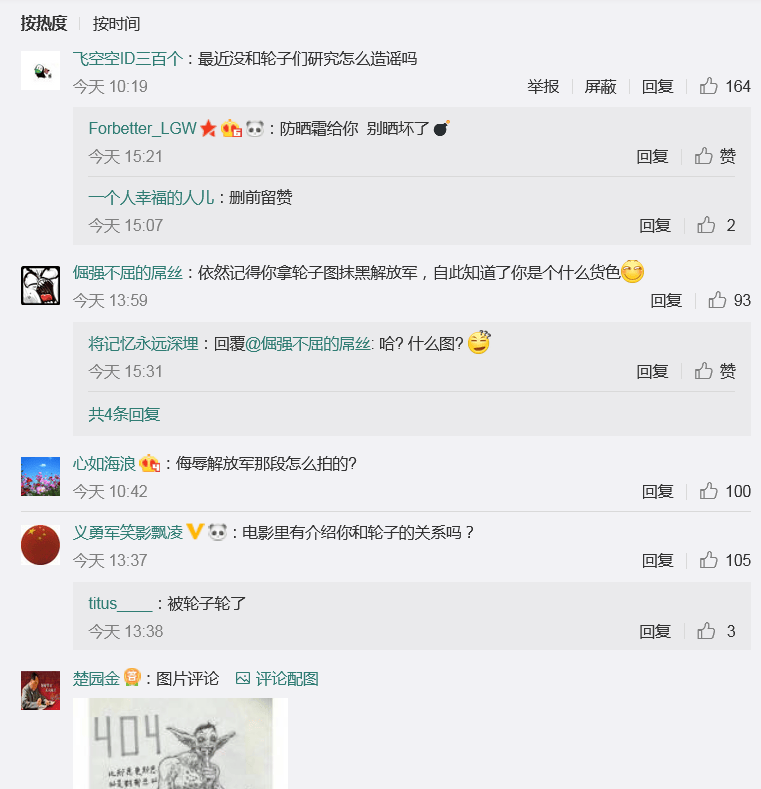Expand 共4条回复 replies
Screen dimensions: 761x789
coord(124,414)
